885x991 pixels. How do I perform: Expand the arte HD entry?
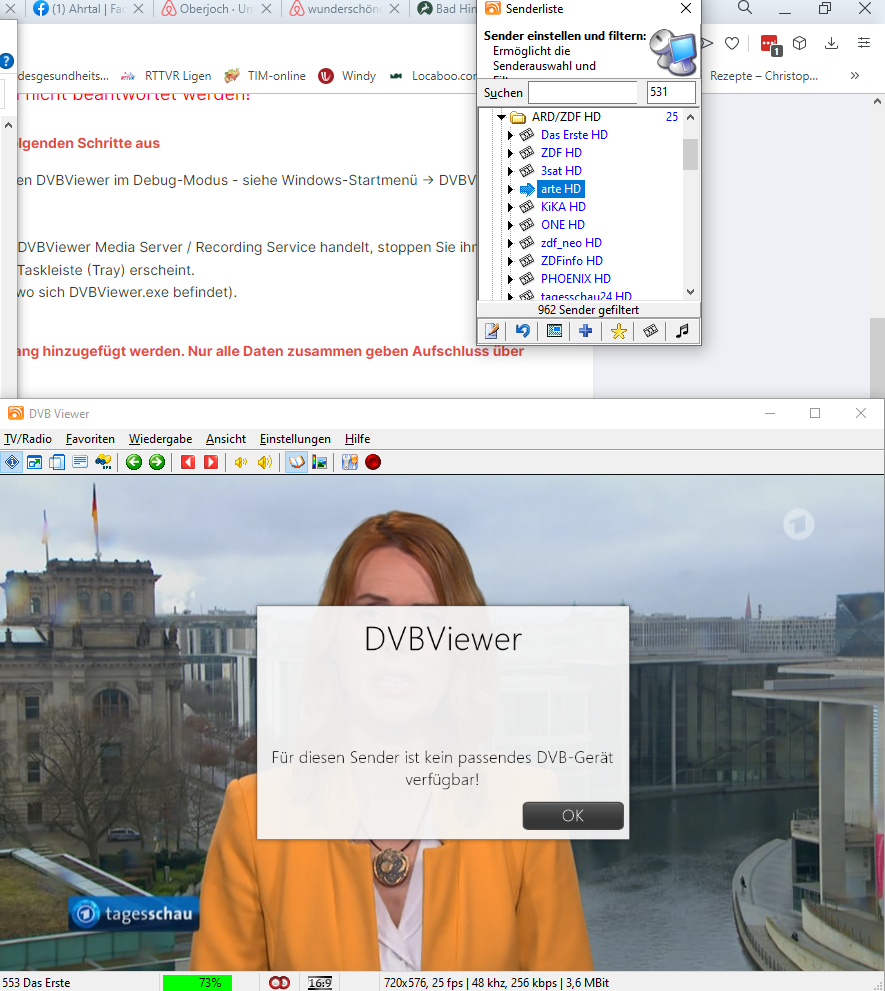coord(510,189)
